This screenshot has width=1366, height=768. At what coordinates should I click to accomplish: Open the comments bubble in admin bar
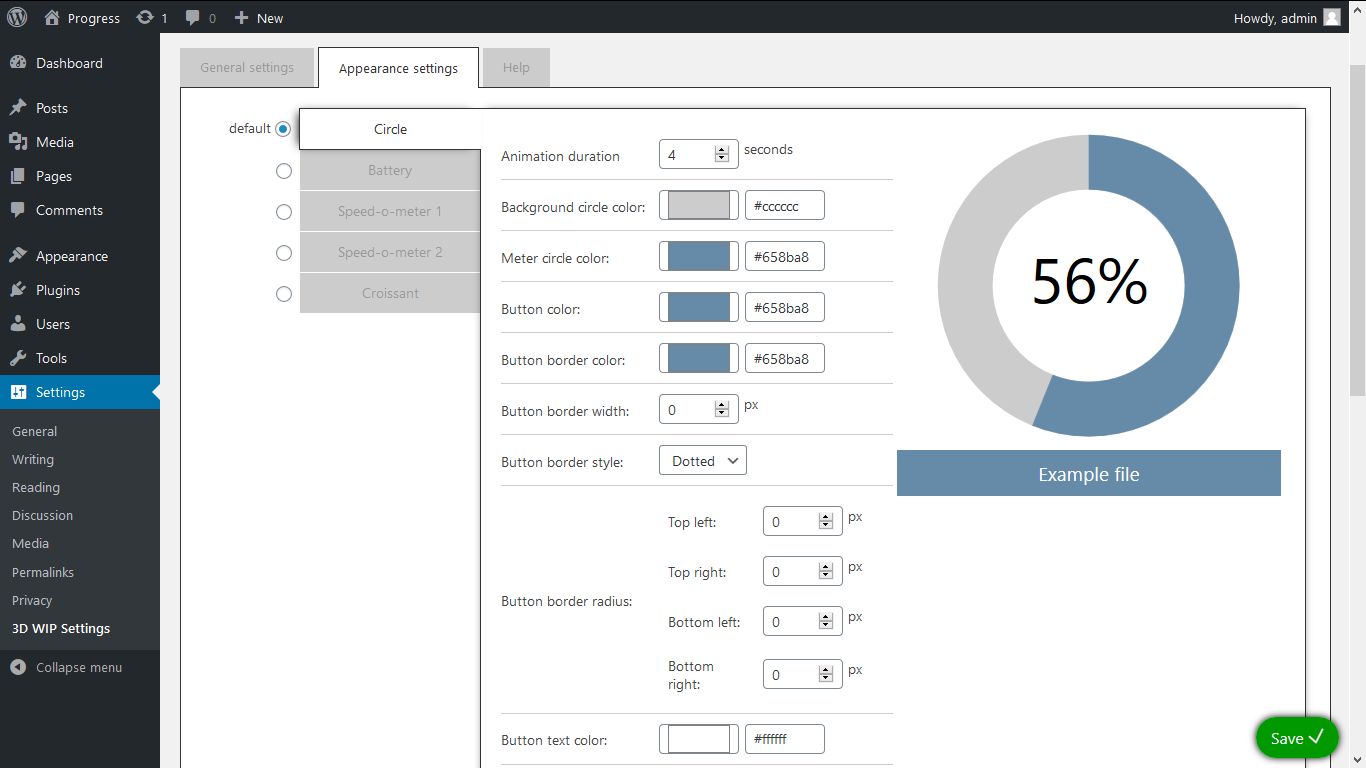[x=193, y=17]
